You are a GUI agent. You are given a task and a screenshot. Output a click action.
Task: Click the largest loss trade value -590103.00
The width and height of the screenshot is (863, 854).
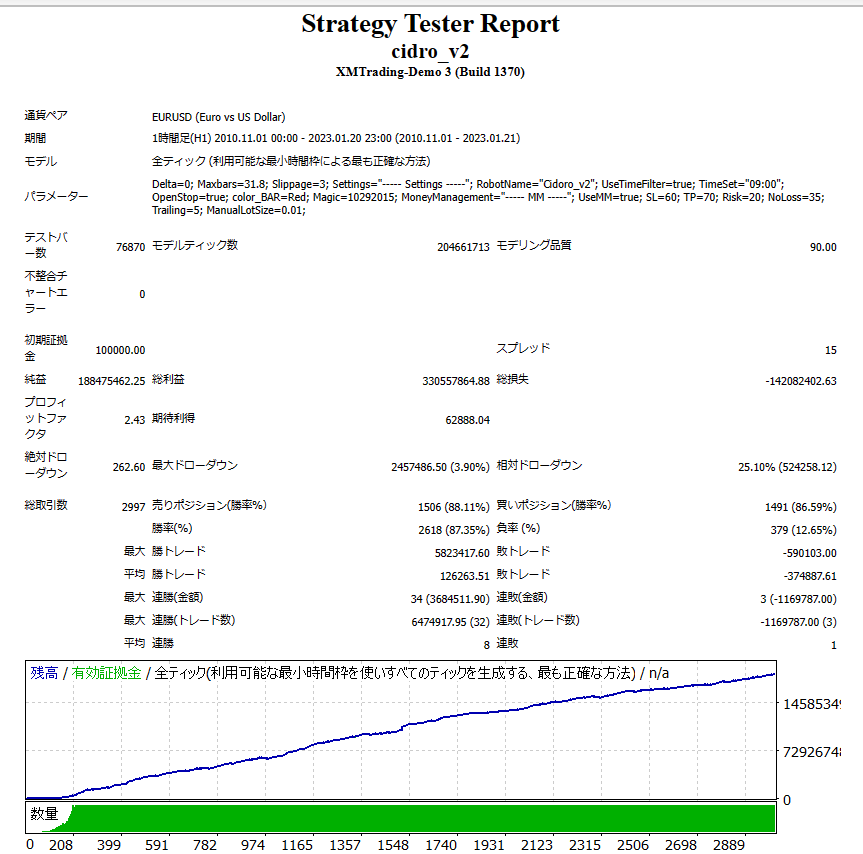click(x=810, y=553)
